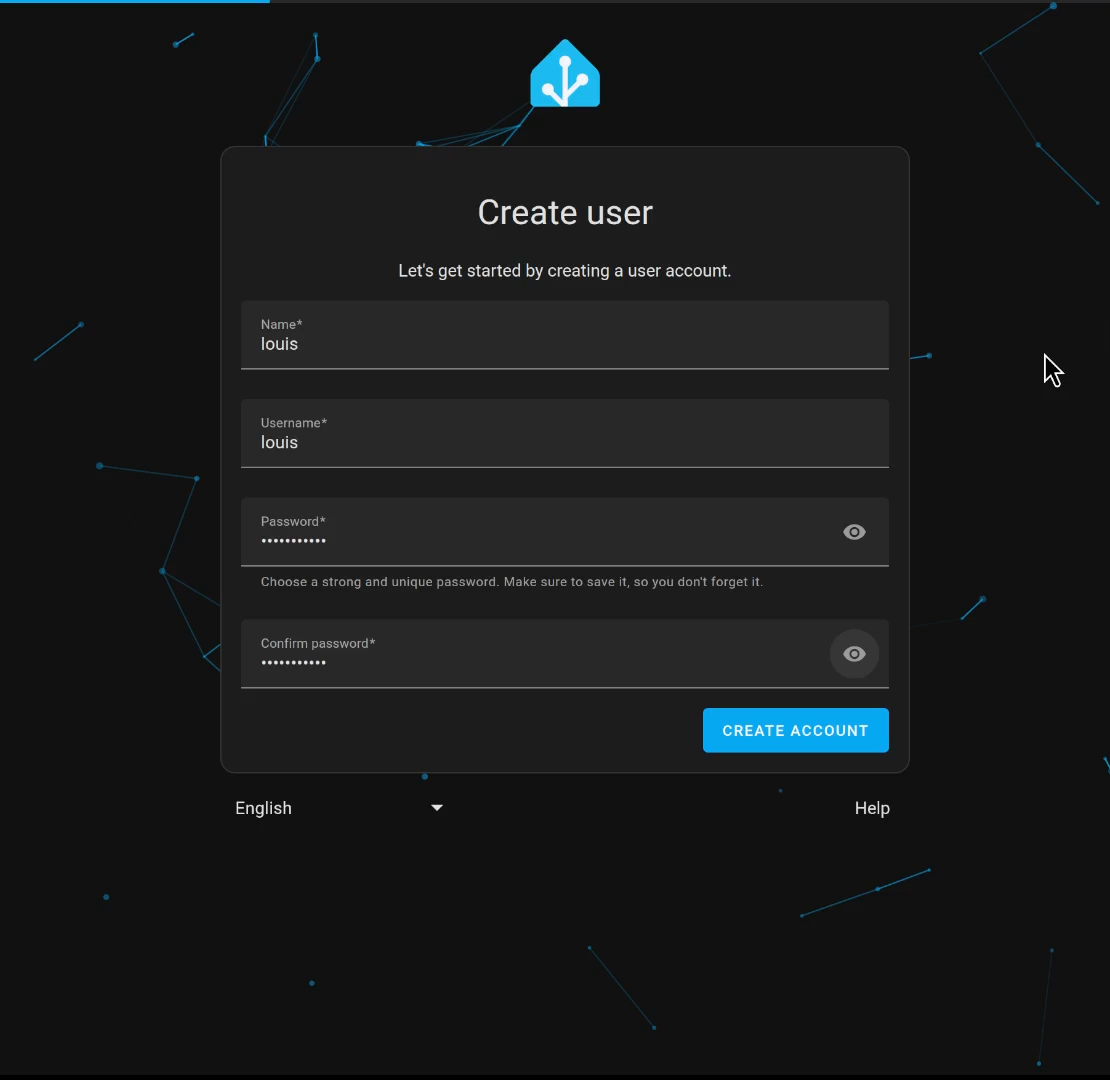Focus the Username input field
Screen dimensions: 1110x1080
coord(564,433)
